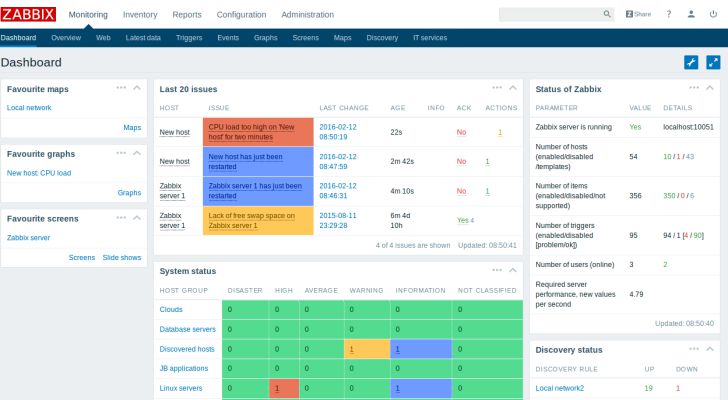
Task: Open the help question mark icon
Action: tap(669, 14)
